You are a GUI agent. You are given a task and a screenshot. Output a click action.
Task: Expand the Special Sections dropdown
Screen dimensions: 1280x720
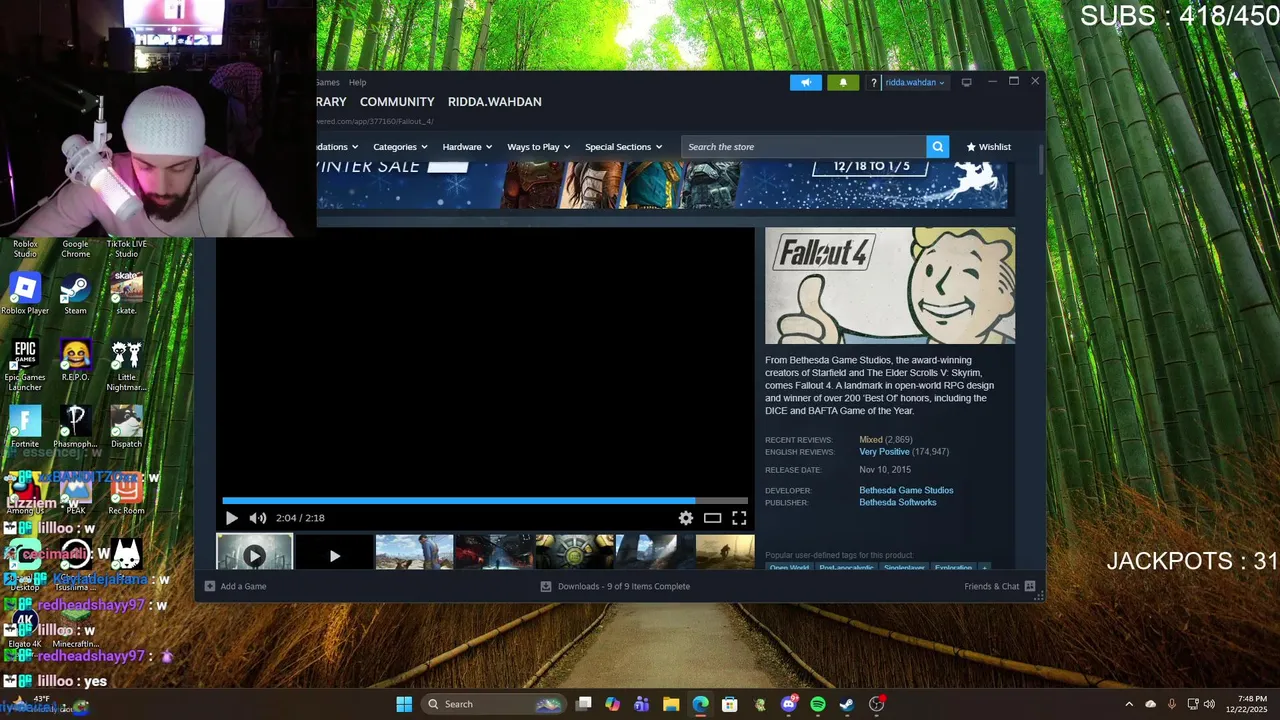[623, 147]
